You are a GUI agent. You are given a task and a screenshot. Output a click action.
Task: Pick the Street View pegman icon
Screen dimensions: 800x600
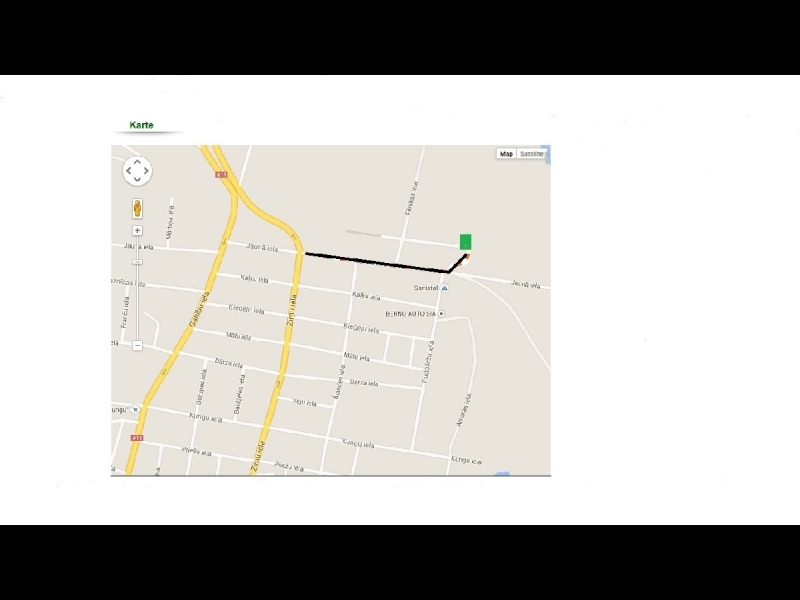pos(137,209)
